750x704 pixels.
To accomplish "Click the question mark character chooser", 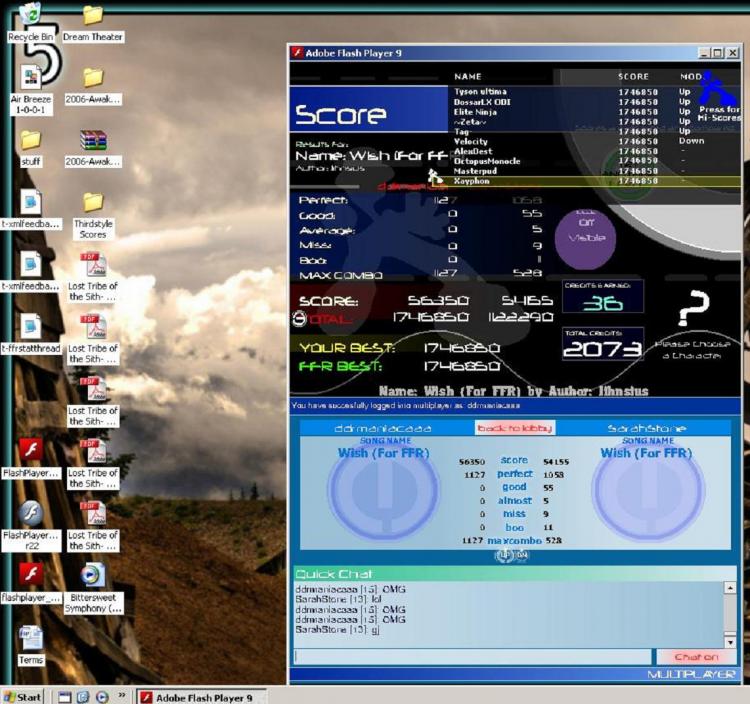I will coord(694,308).
